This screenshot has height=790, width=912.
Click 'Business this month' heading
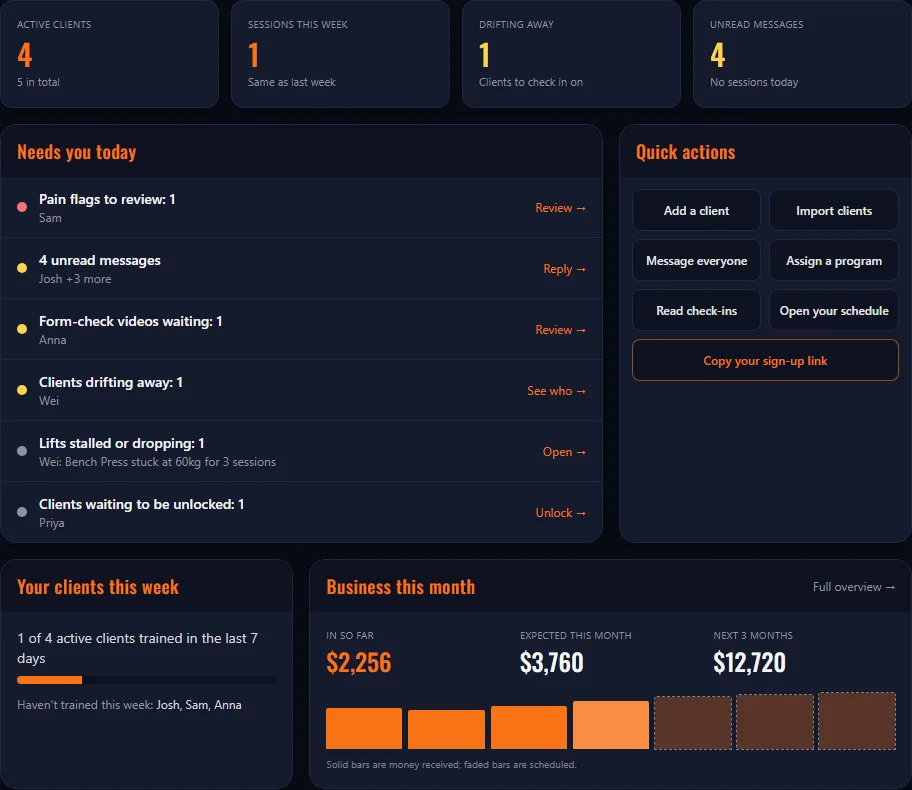click(x=401, y=587)
